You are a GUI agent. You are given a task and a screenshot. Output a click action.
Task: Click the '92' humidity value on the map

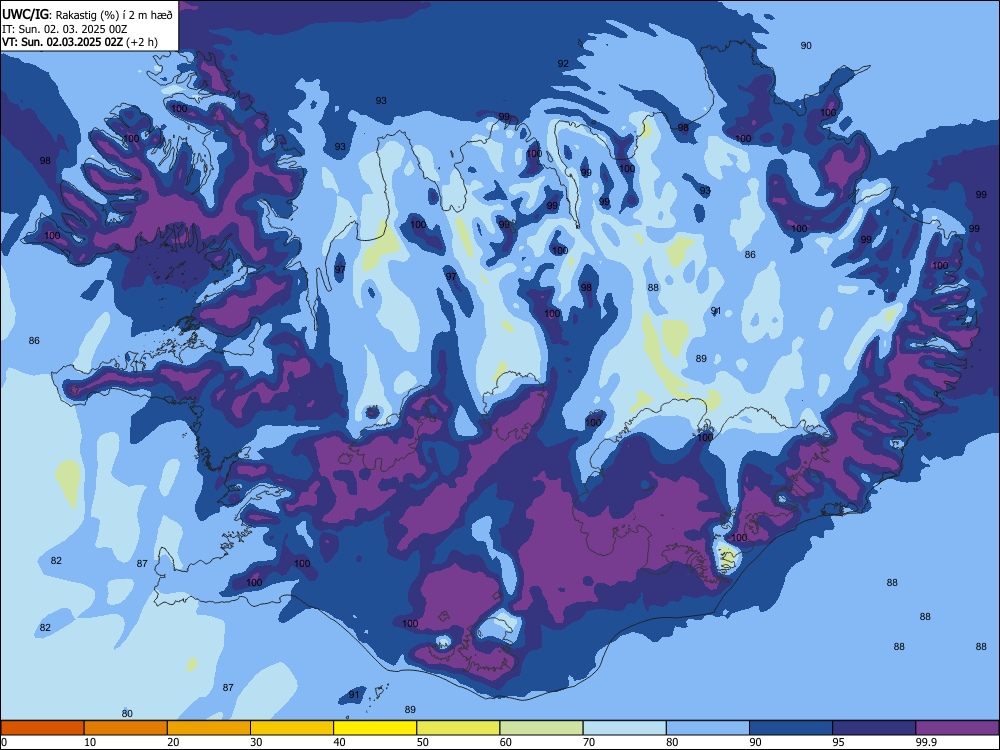pos(563,63)
